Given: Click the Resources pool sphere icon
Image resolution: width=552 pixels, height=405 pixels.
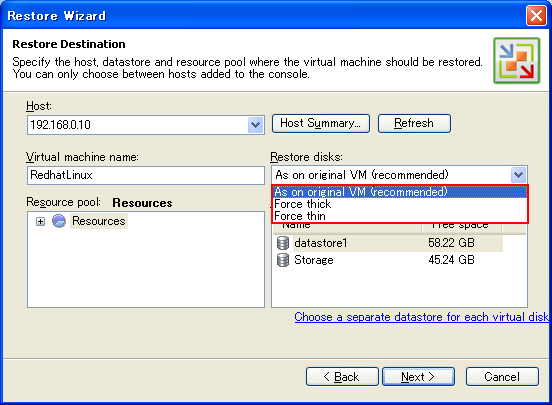Looking at the screenshot, I should click(59, 221).
